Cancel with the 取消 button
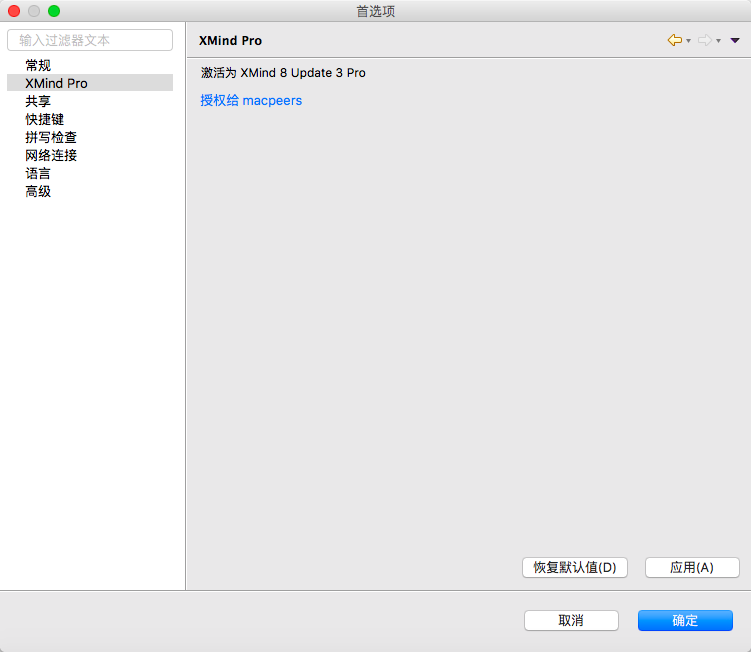 (571, 621)
